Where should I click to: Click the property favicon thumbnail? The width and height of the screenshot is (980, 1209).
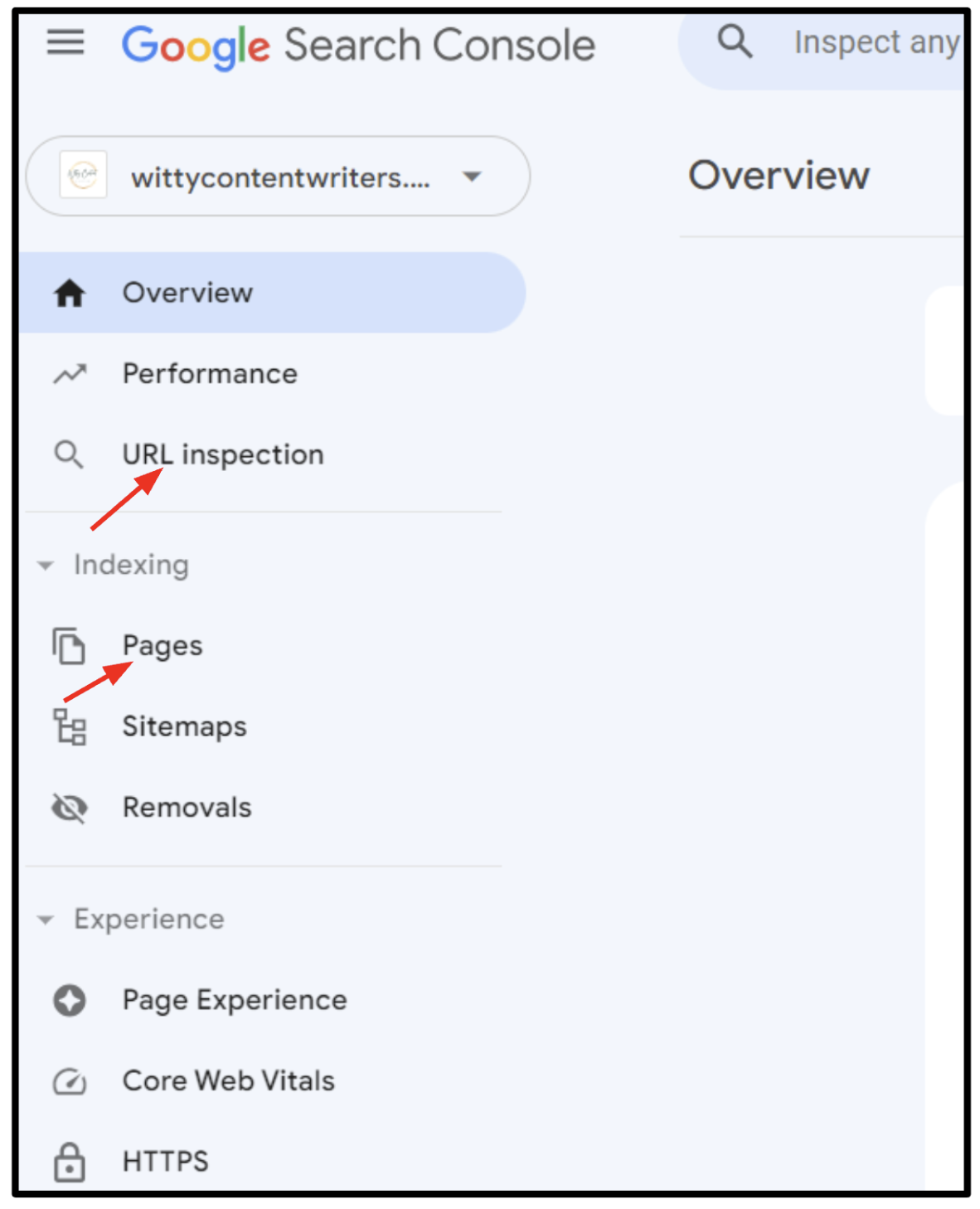[x=83, y=175]
